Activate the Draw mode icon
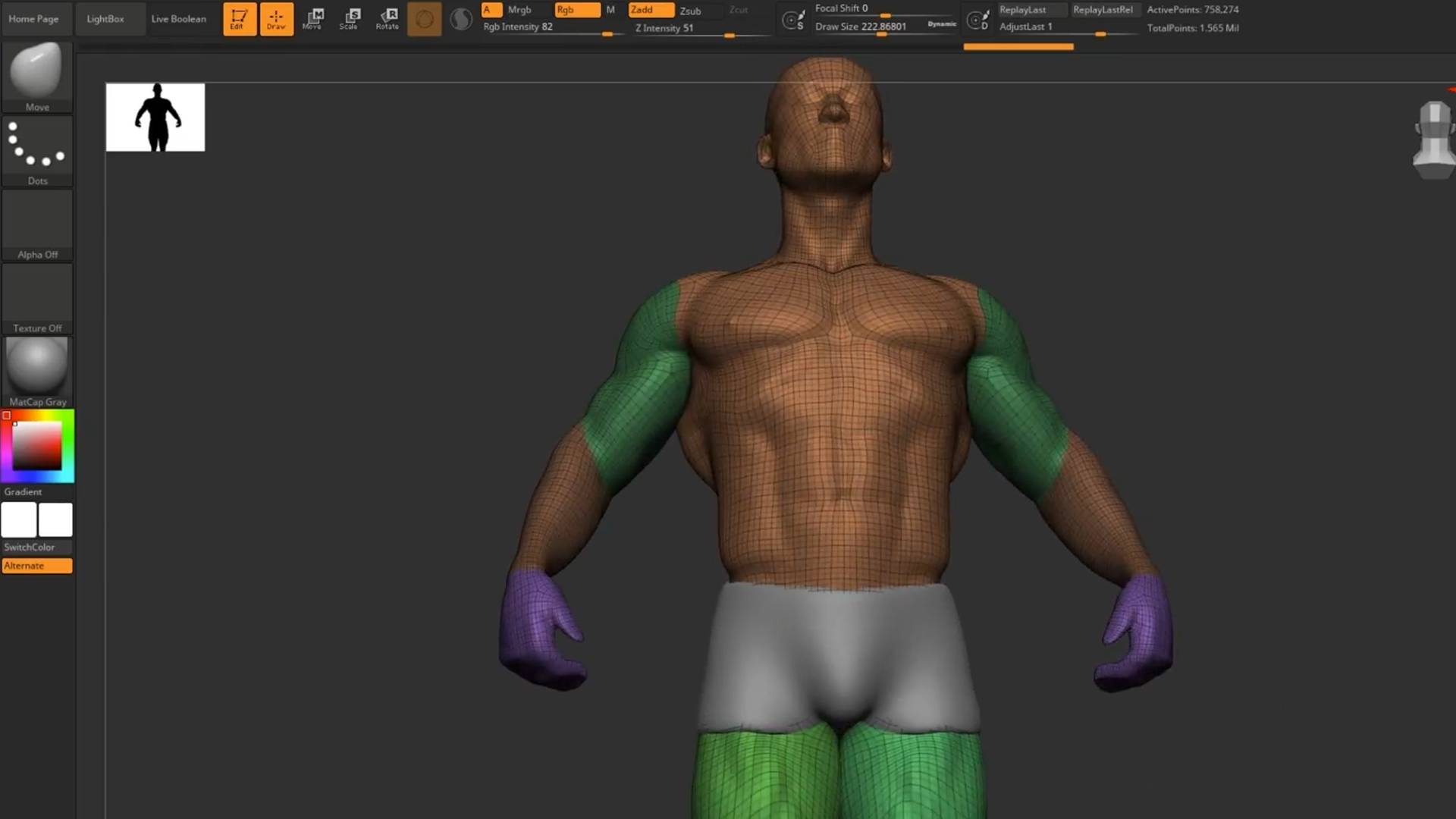 click(x=276, y=19)
